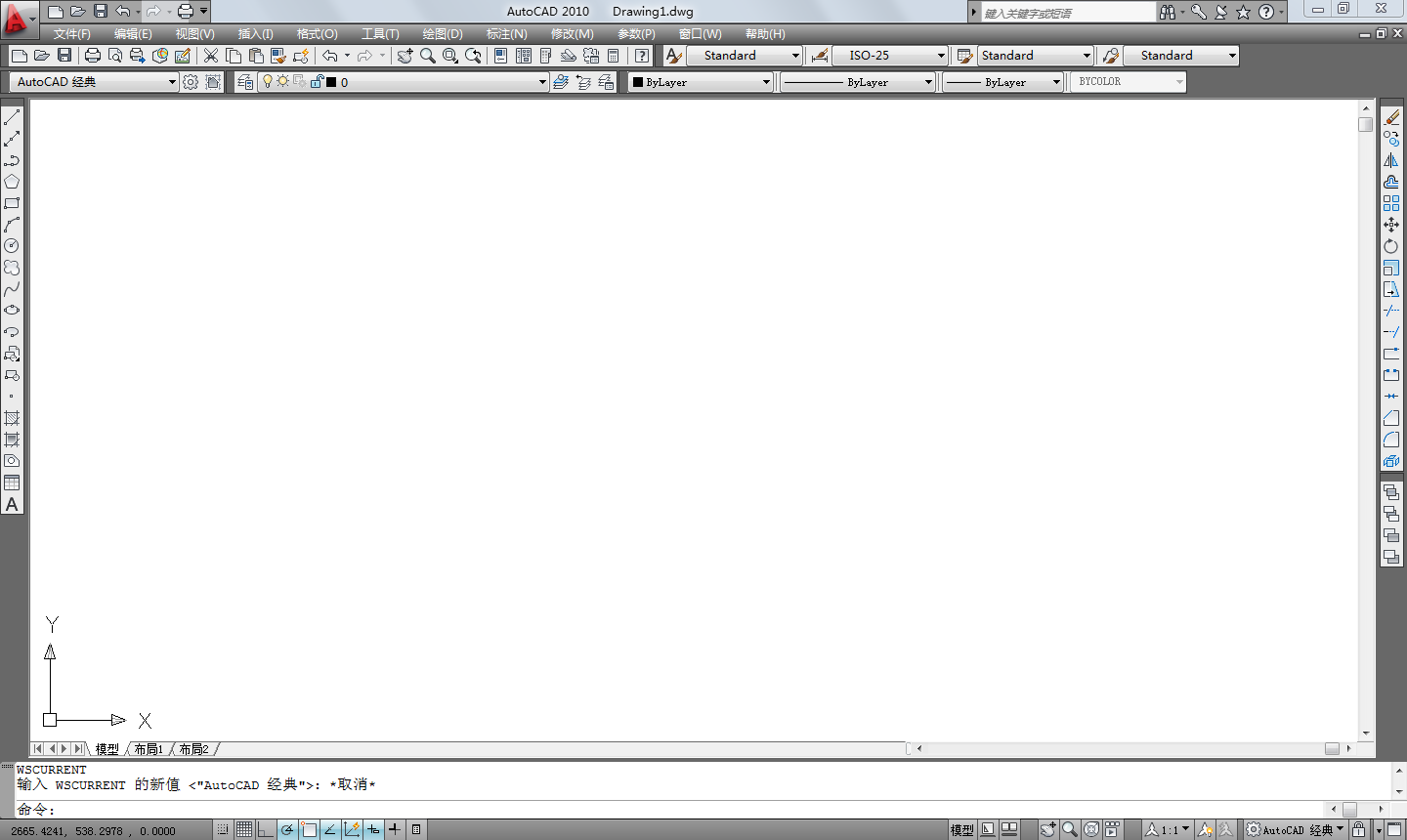Activate the Offset tool
Image resolution: width=1407 pixels, height=840 pixels.
pos(1391,182)
